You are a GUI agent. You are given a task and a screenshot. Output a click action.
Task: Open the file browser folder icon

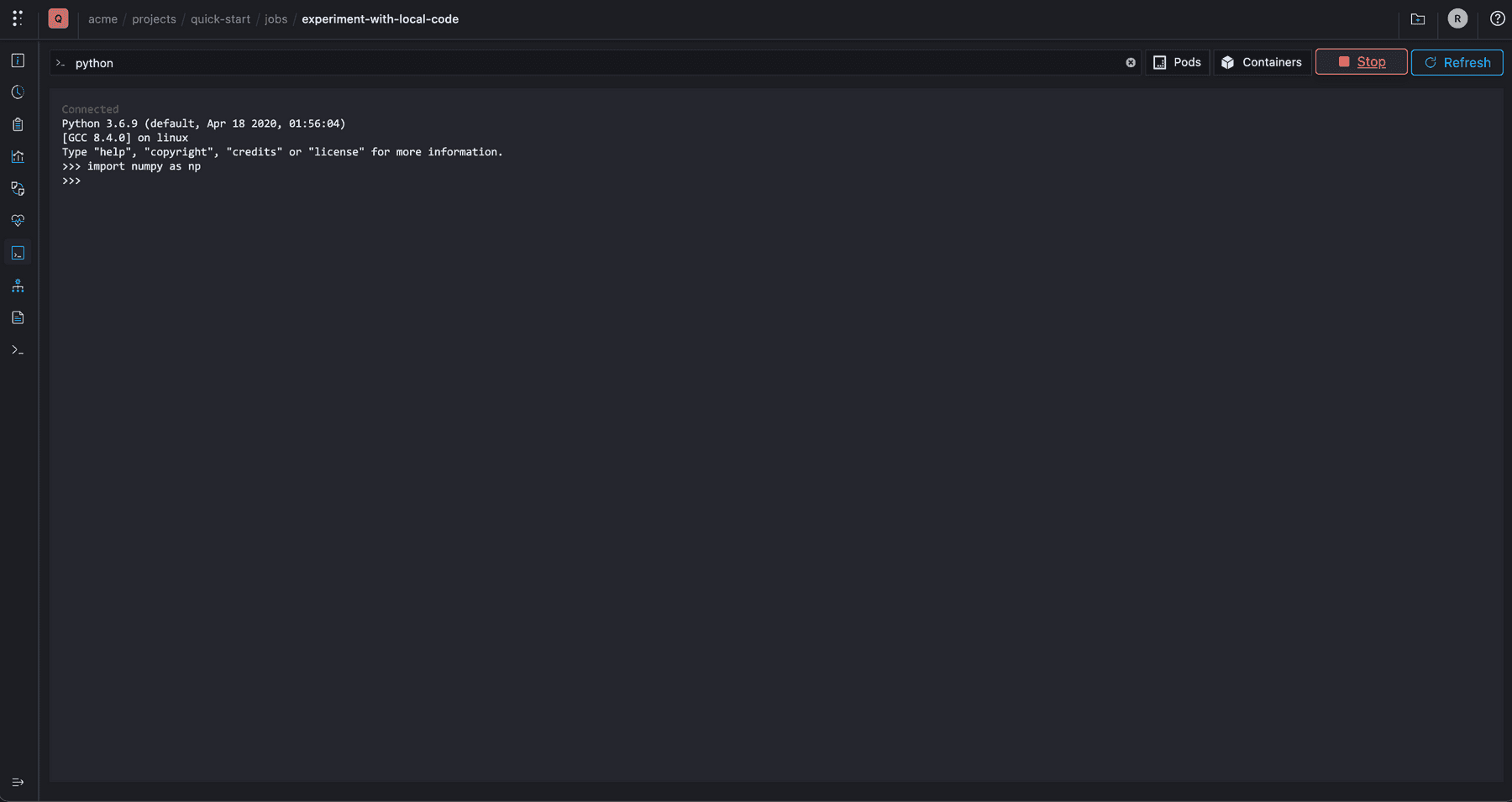pos(1417,18)
